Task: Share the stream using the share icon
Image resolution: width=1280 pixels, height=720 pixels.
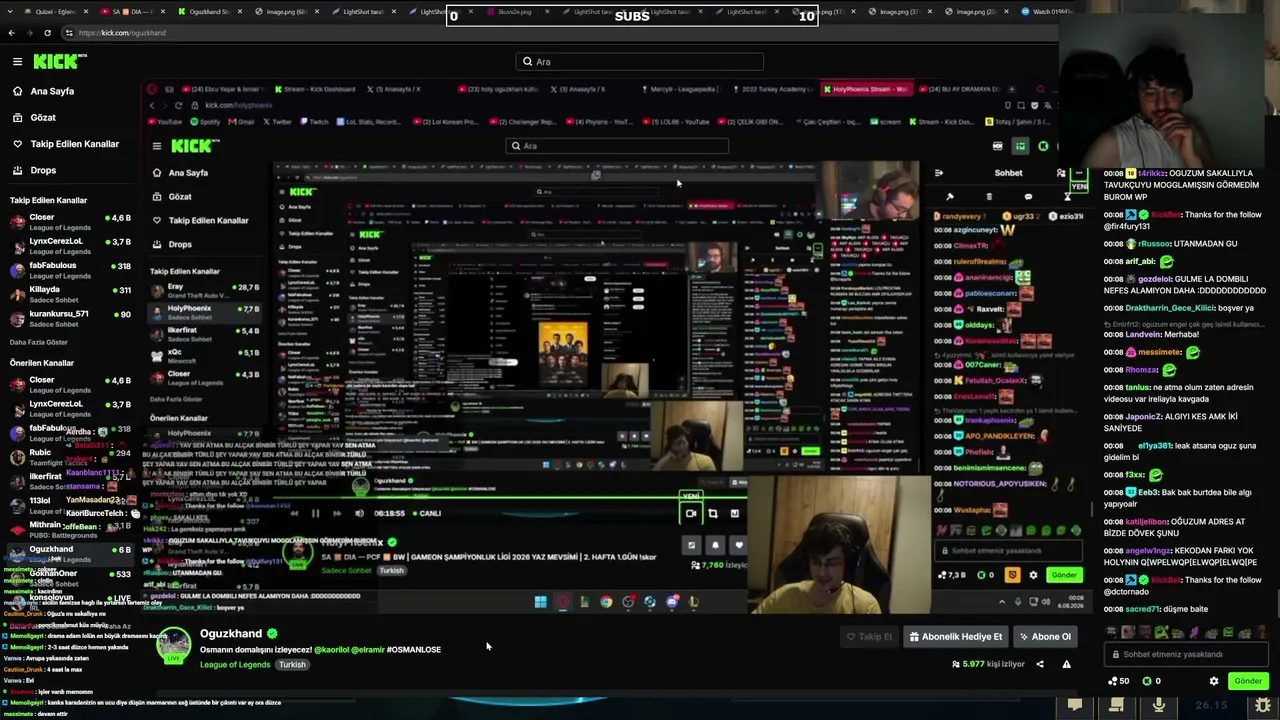Action: click(x=1039, y=664)
